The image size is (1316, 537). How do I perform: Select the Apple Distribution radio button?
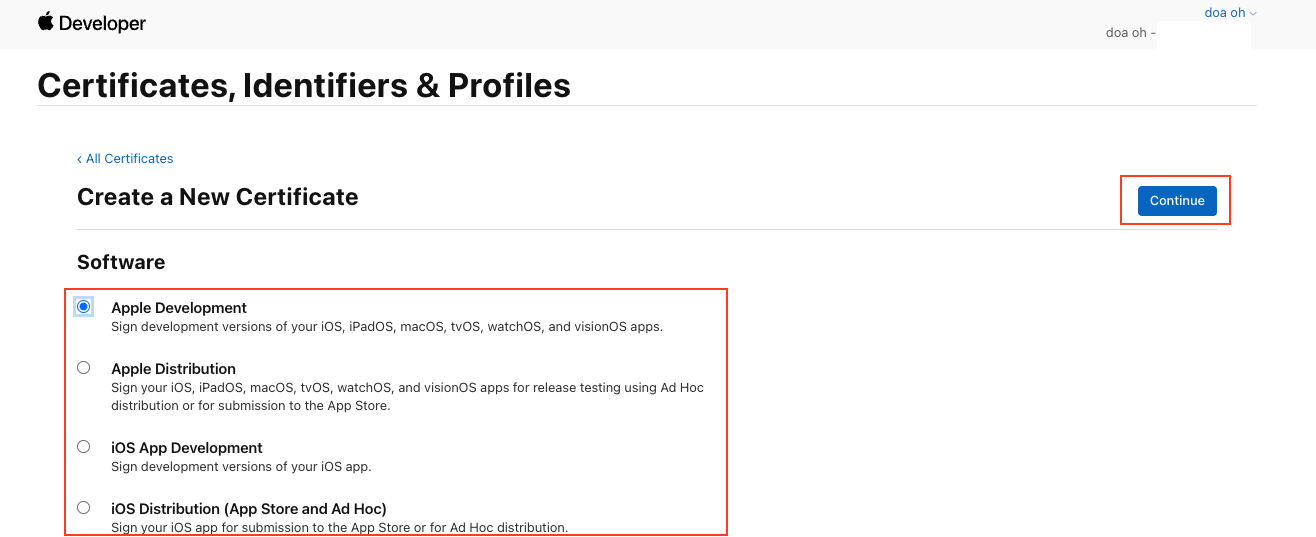tap(84, 368)
